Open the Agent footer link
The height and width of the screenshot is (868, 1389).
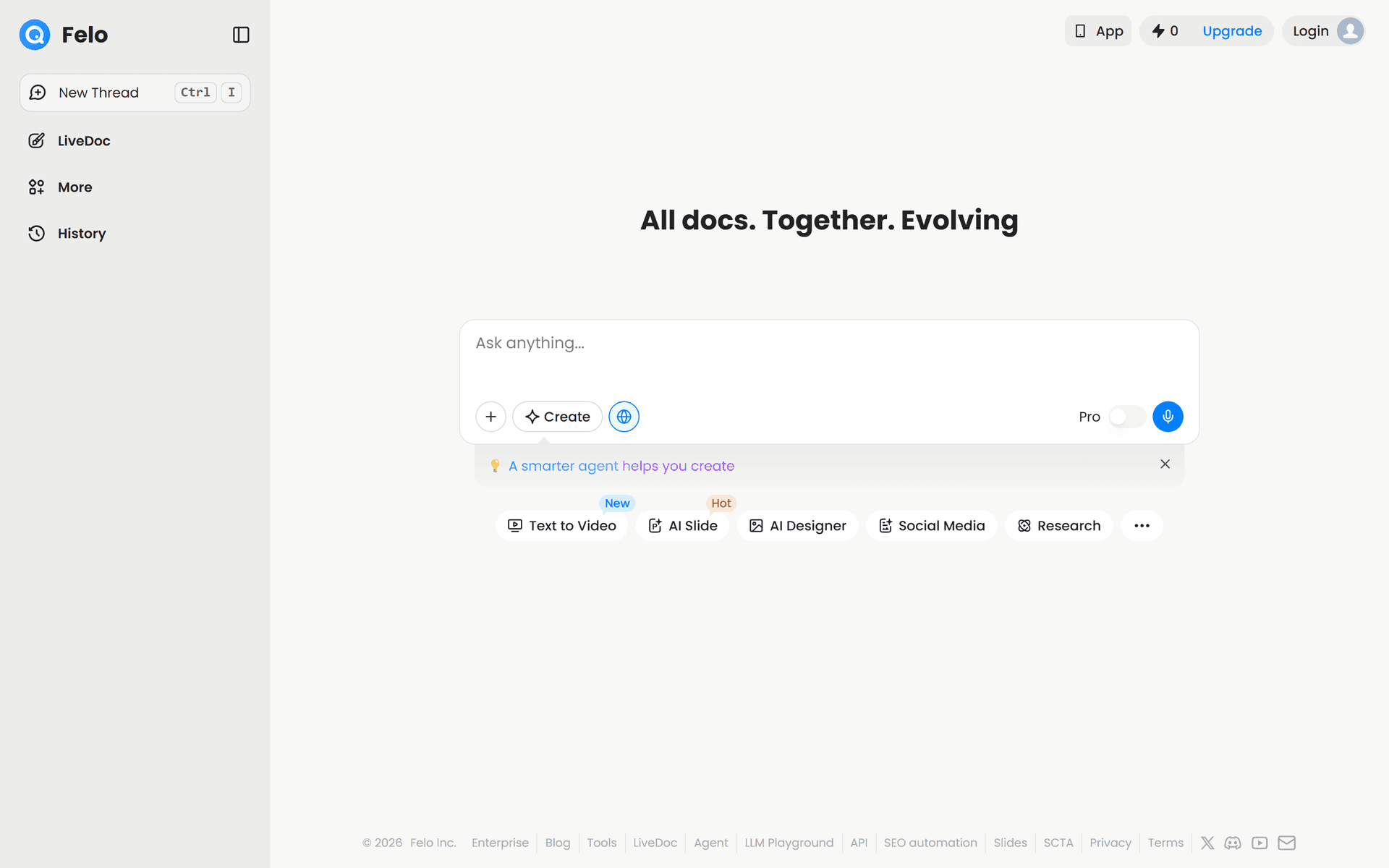click(x=711, y=843)
